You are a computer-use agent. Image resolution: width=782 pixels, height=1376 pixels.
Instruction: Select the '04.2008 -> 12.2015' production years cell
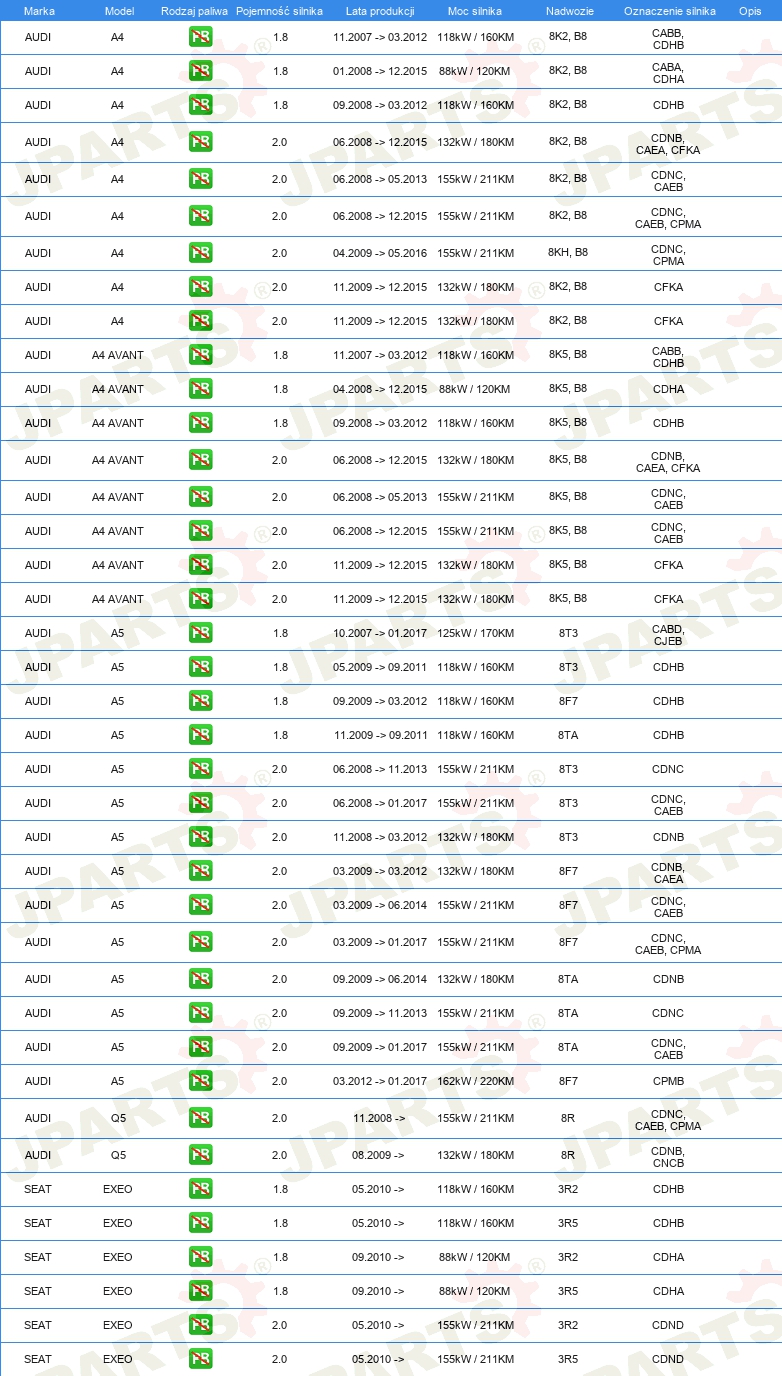tap(380, 389)
